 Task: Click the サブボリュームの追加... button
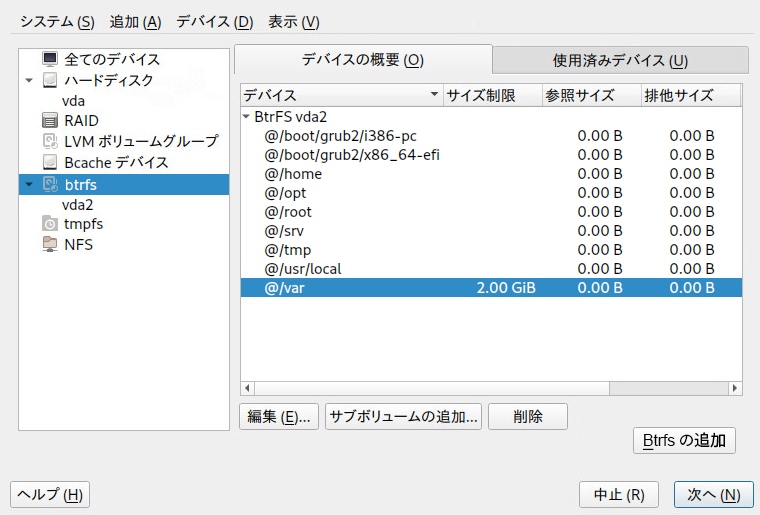tap(403, 417)
